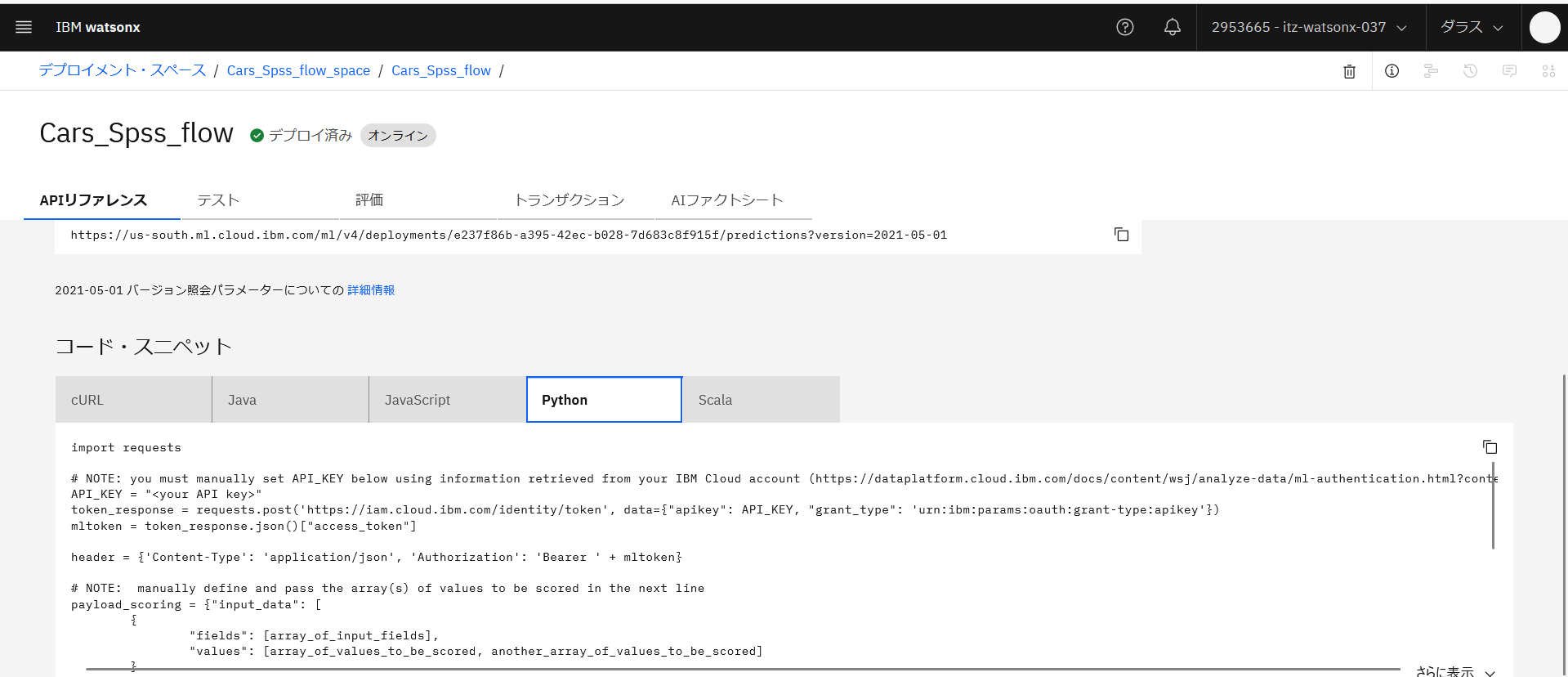The image size is (1568, 677).
Task: Click the horizontal scrollbar under code
Action: [x=743, y=669]
